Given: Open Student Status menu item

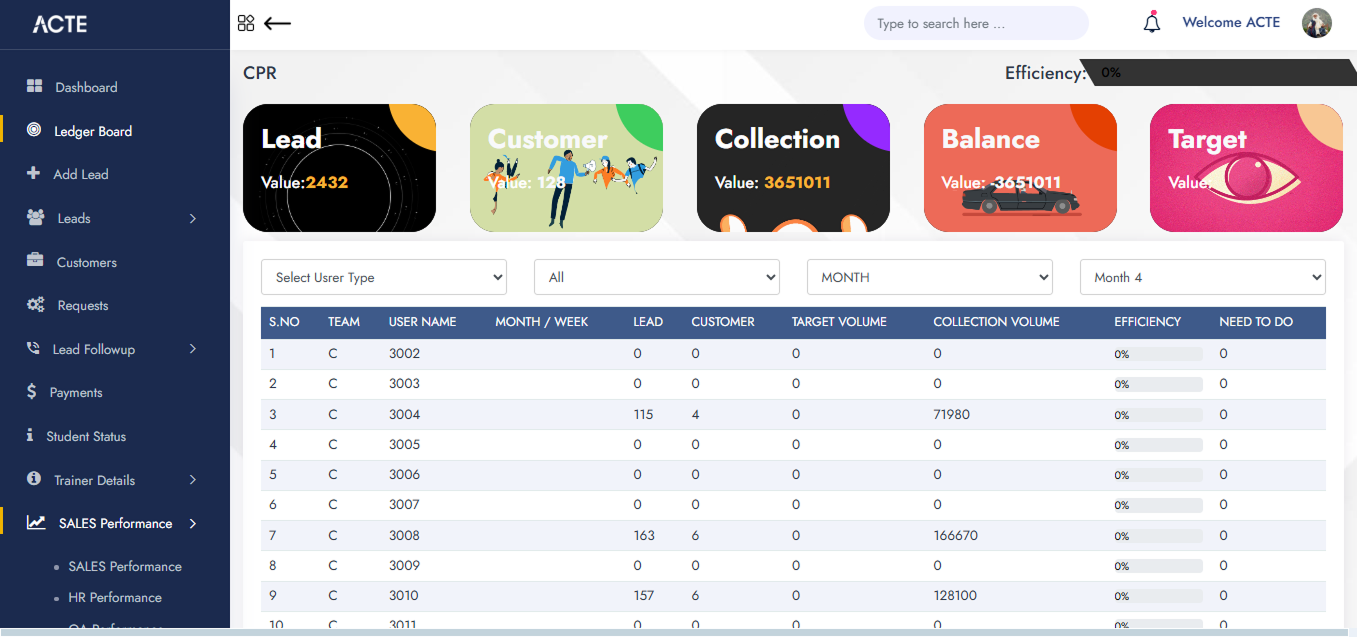Looking at the screenshot, I should tap(86, 436).
